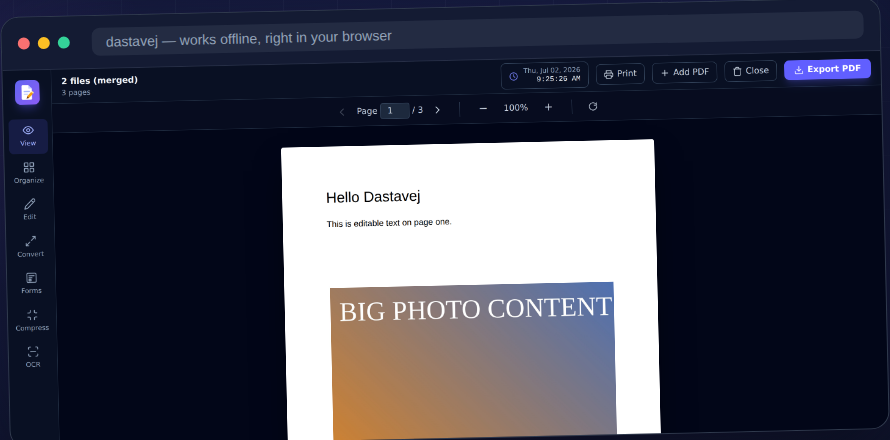Open the Compress tool
The width and height of the screenshot is (890, 440).
pyautogui.click(x=32, y=320)
